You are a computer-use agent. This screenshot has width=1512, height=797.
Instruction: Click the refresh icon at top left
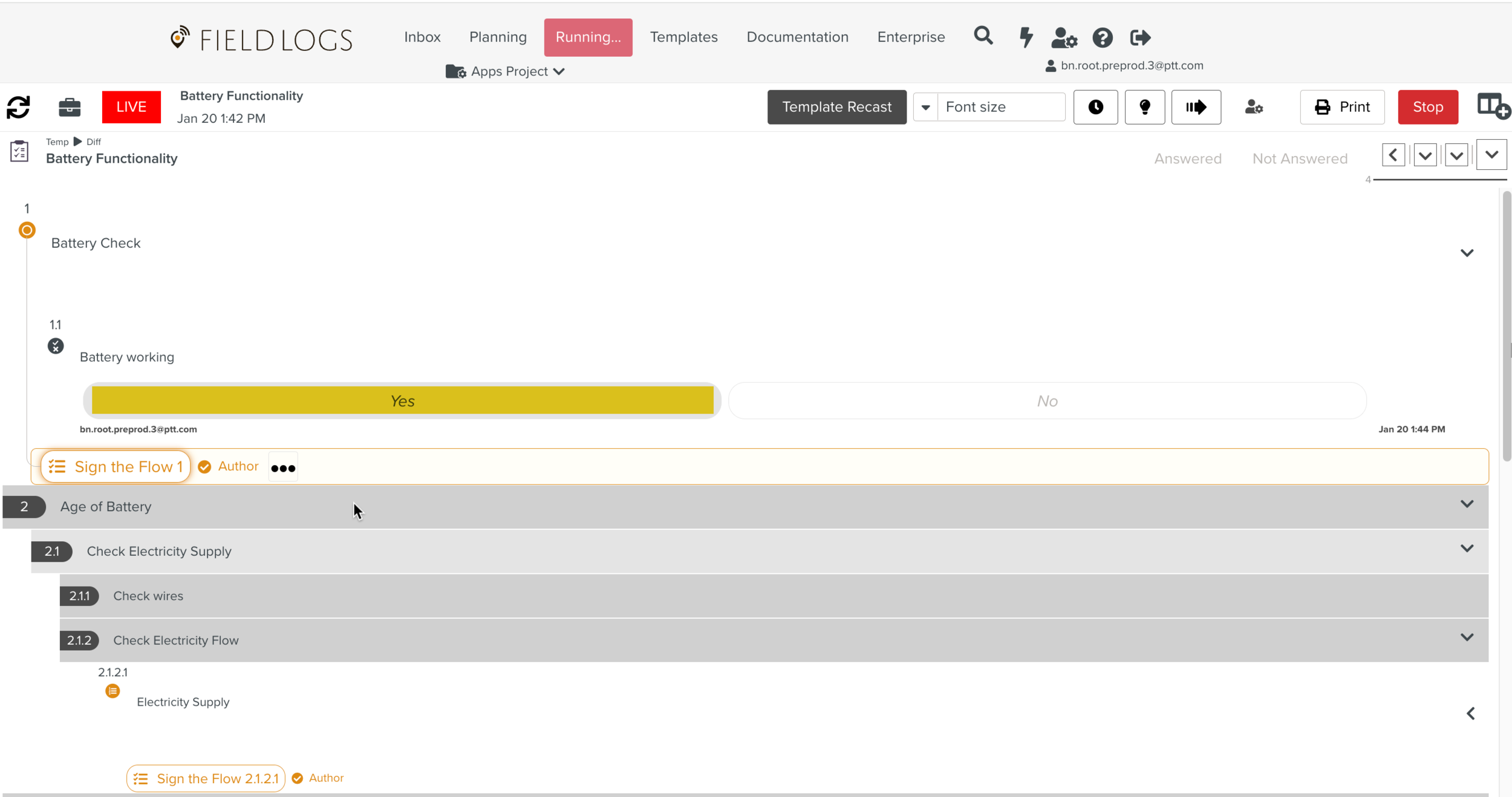click(19, 106)
